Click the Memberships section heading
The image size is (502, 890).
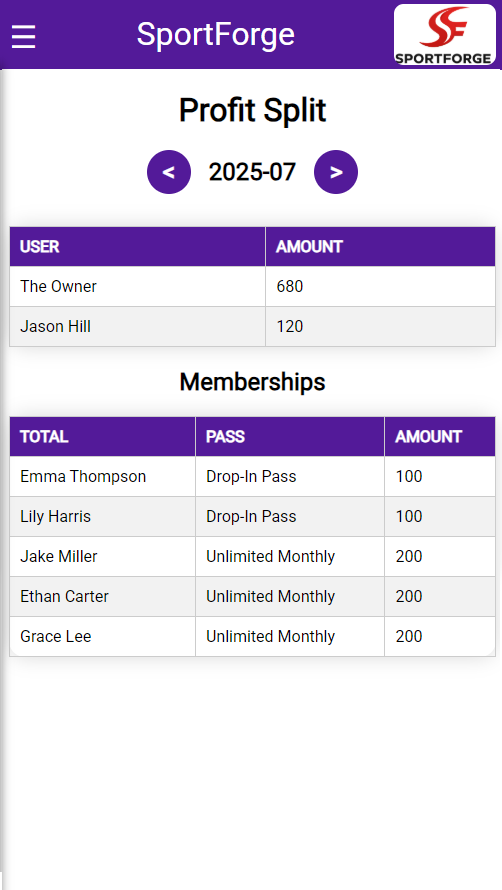click(252, 382)
